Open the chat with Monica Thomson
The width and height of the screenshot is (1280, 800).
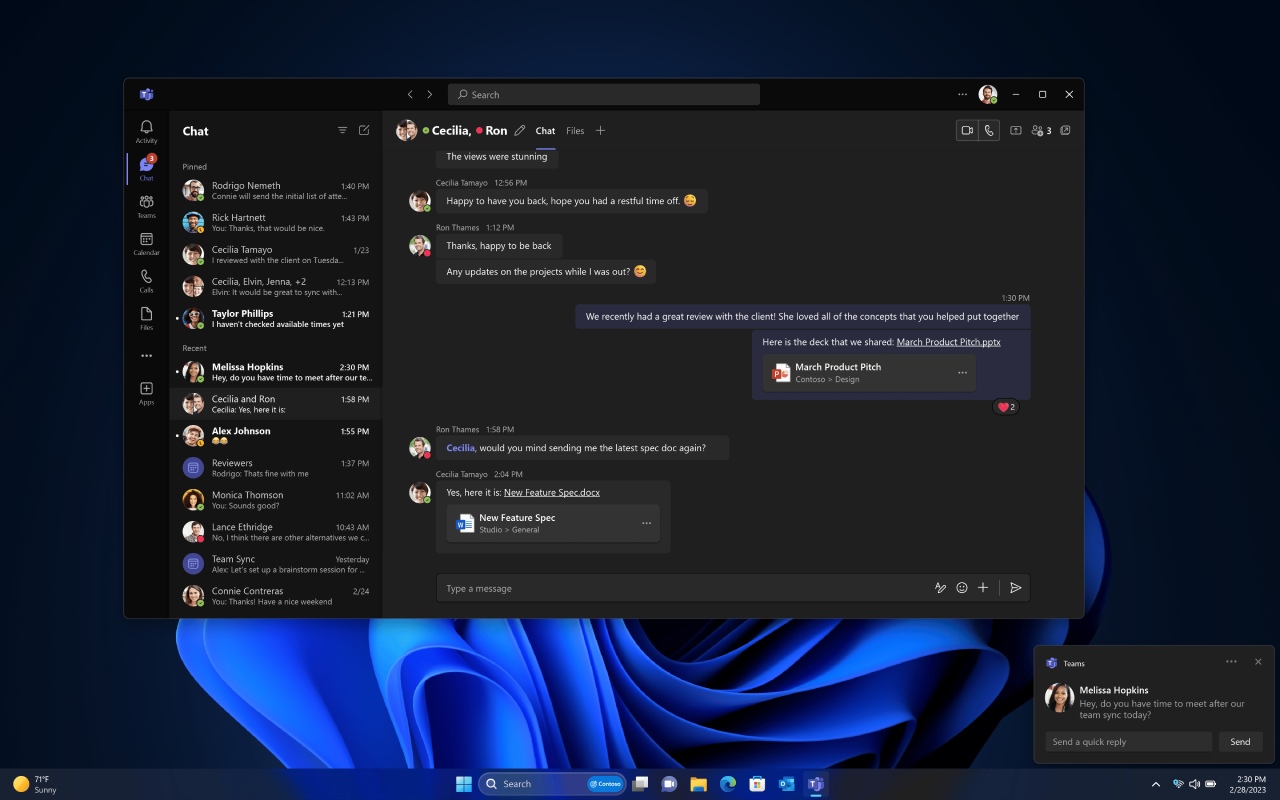click(275, 500)
